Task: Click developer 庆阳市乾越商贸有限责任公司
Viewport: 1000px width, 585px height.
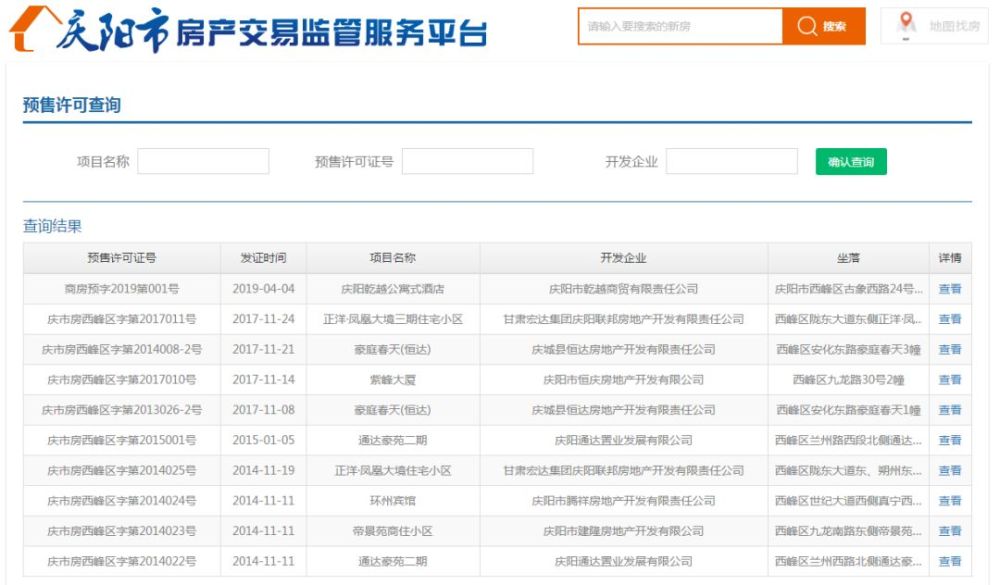Action: pos(624,289)
